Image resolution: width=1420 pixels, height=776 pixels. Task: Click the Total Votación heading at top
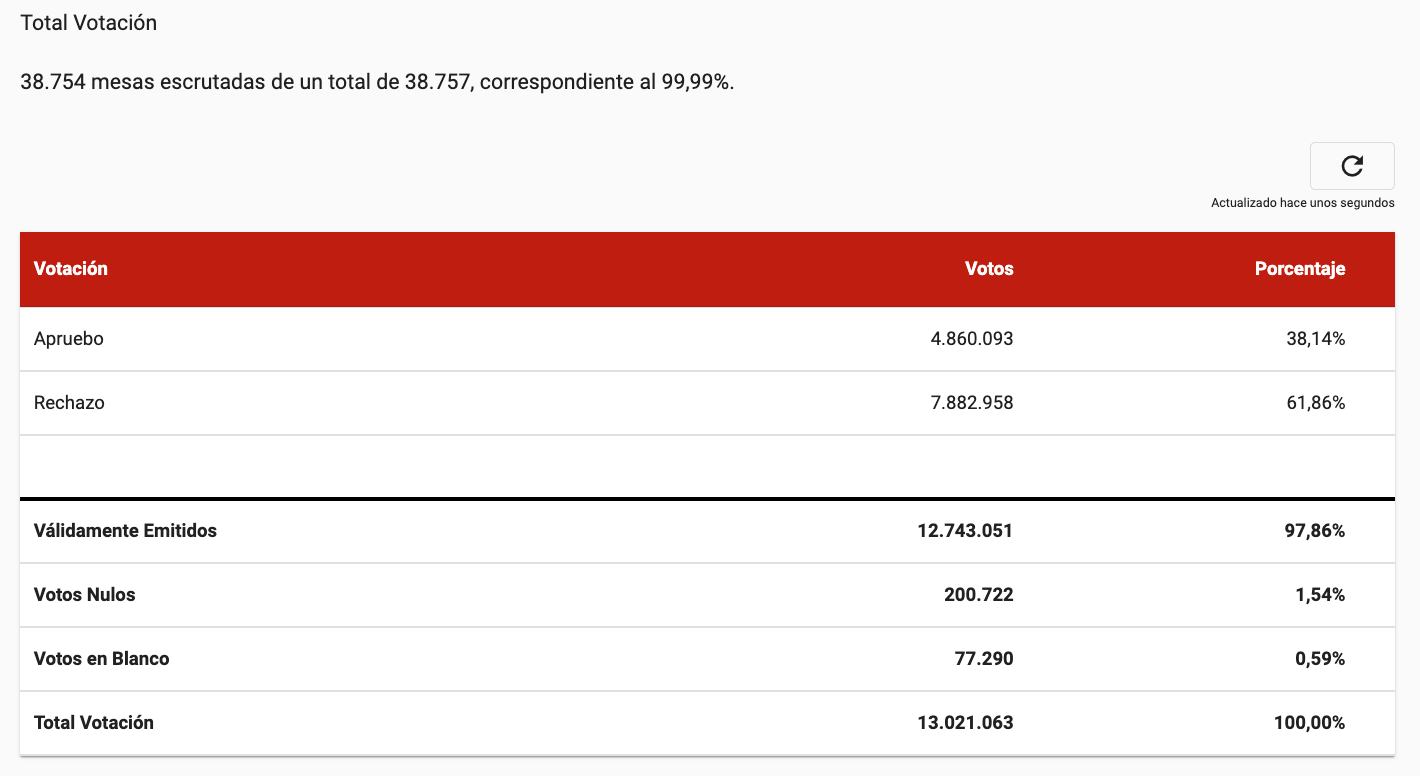[89, 23]
